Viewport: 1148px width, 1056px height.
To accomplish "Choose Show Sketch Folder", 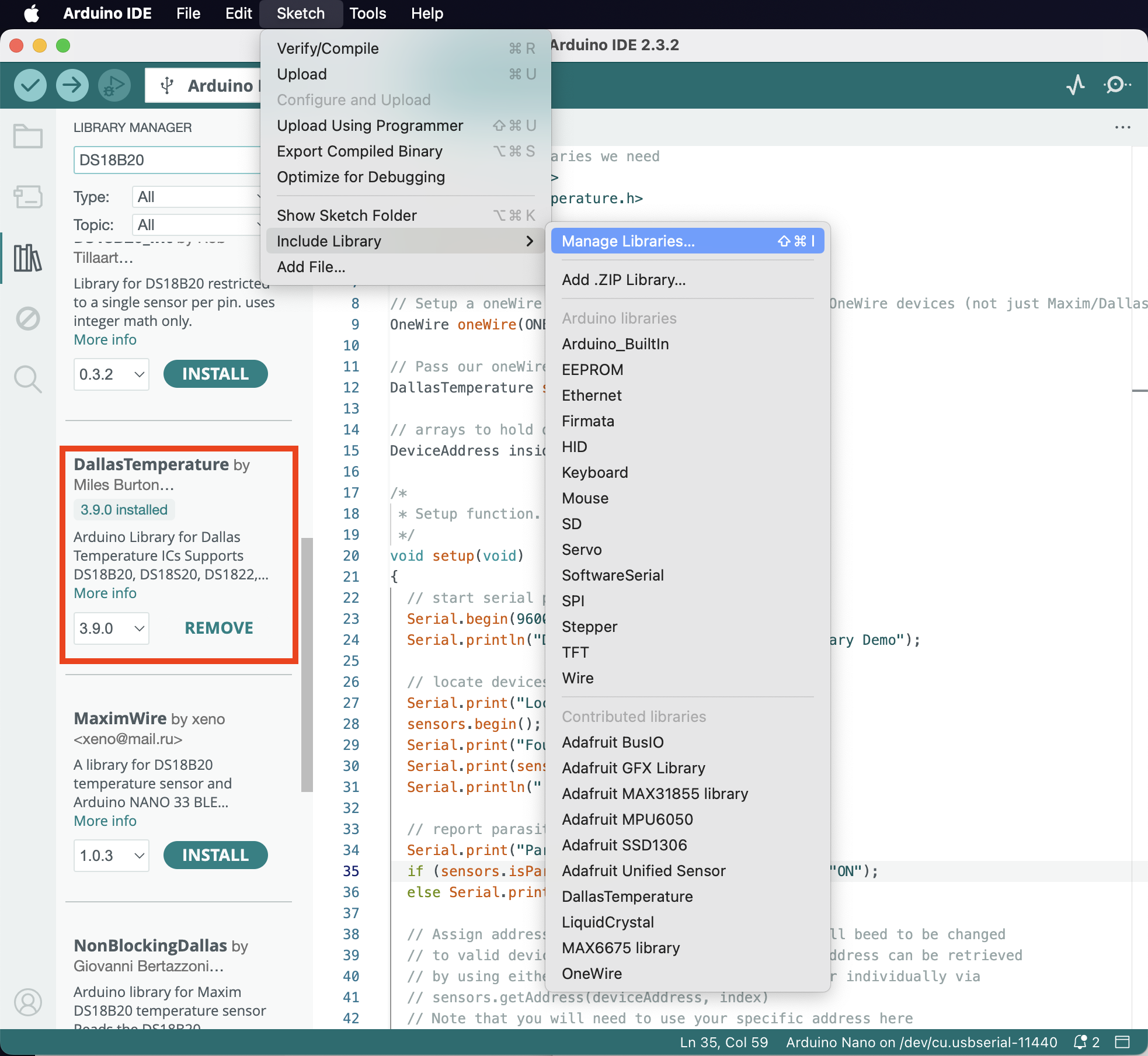I will coord(405,216).
